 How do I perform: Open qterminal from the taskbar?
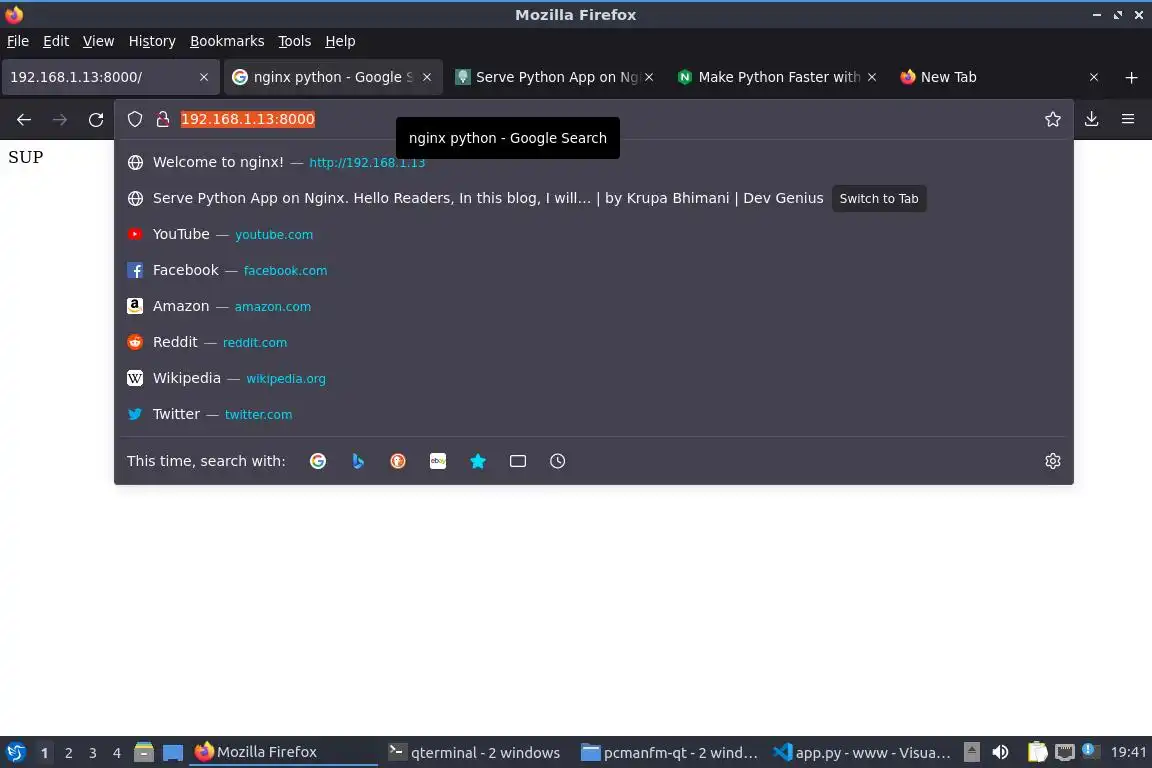click(x=475, y=753)
